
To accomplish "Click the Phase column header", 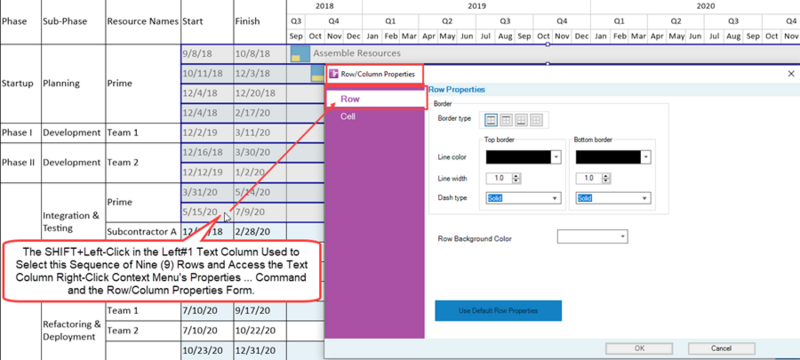I will click(x=20, y=22).
